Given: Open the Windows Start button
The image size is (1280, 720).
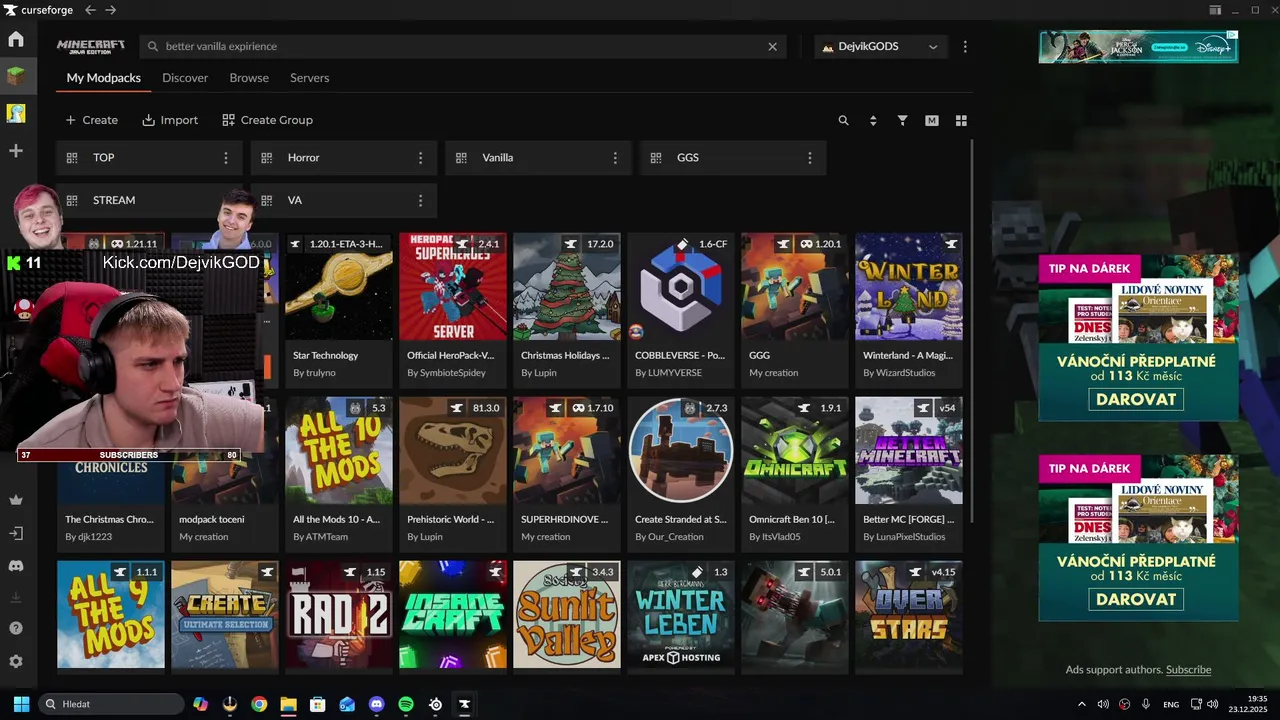Looking at the screenshot, I should pyautogui.click(x=21, y=704).
